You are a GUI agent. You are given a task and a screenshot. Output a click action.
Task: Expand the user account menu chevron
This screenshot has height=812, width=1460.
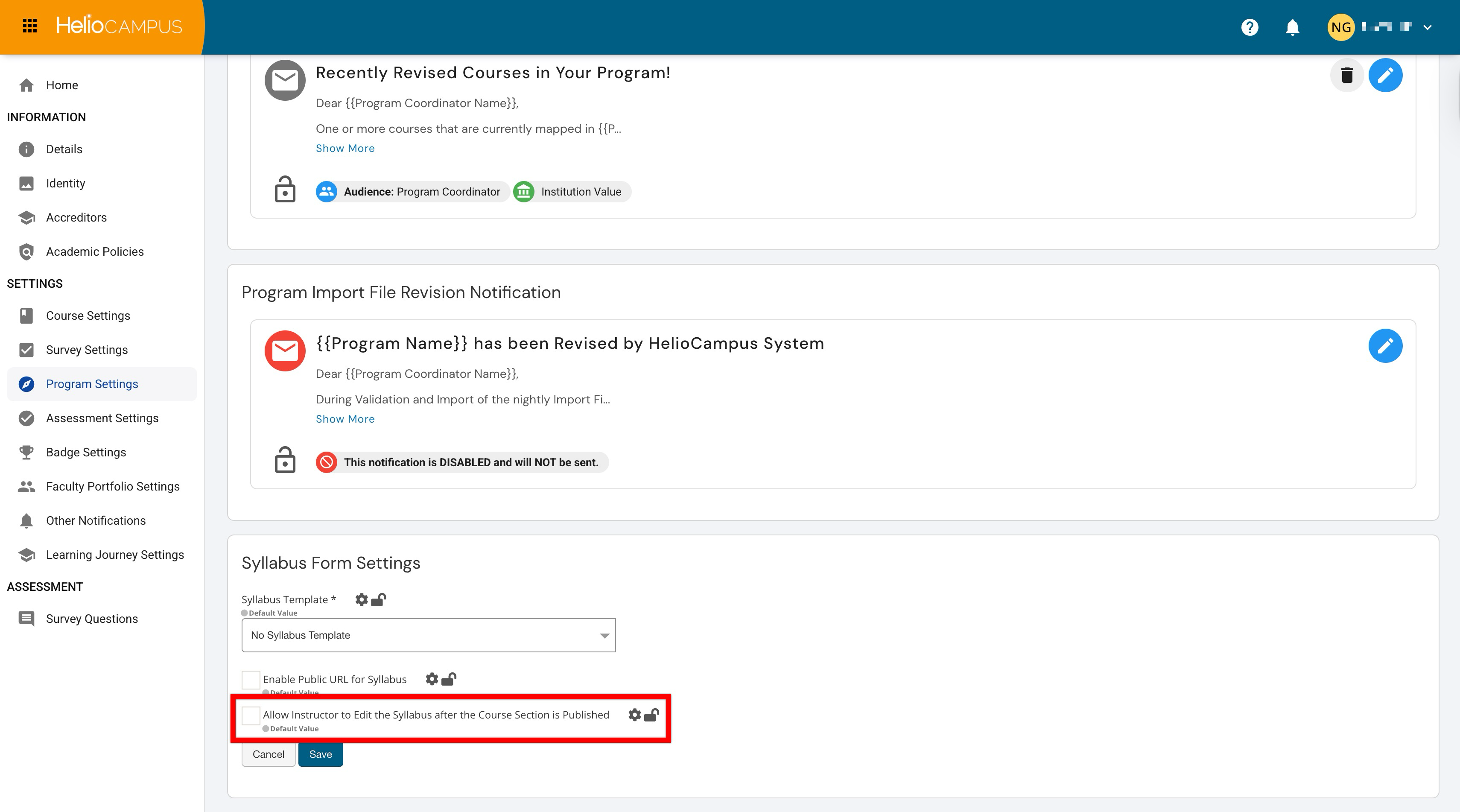1427,27
